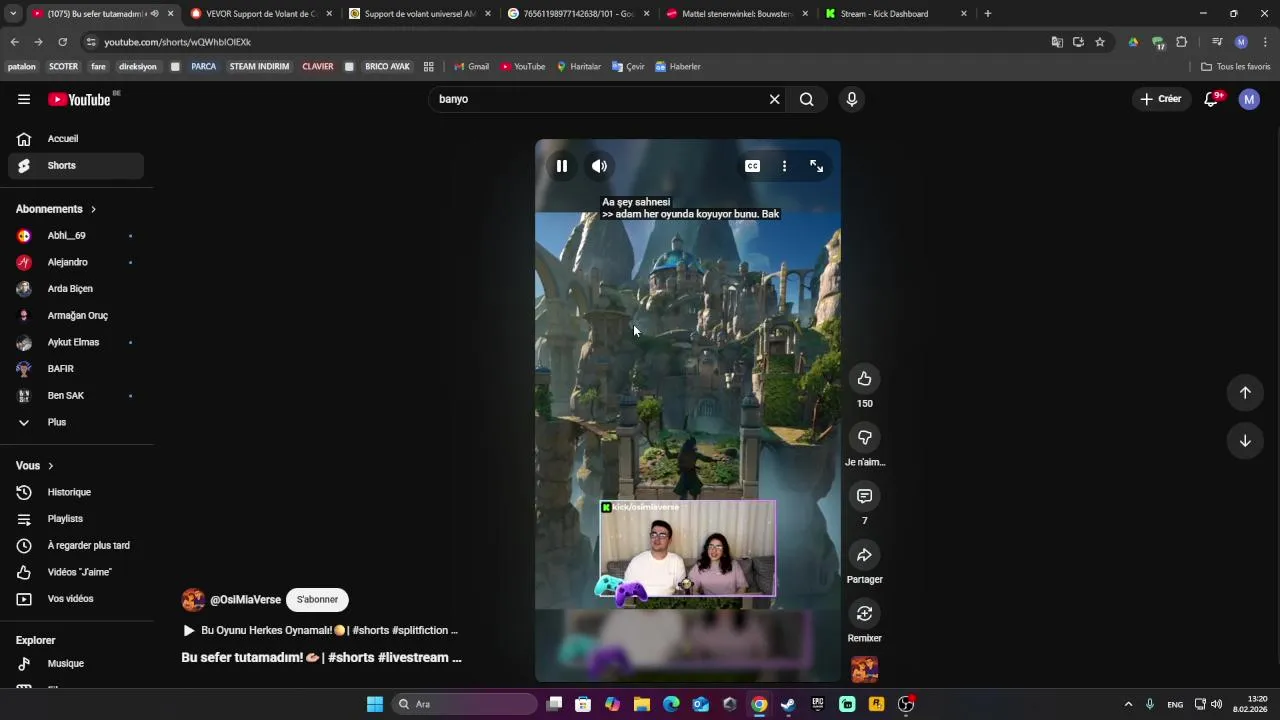Viewport: 1280px width, 720px height.
Task: Share this Short via Partager
Action: [x=864, y=555]
